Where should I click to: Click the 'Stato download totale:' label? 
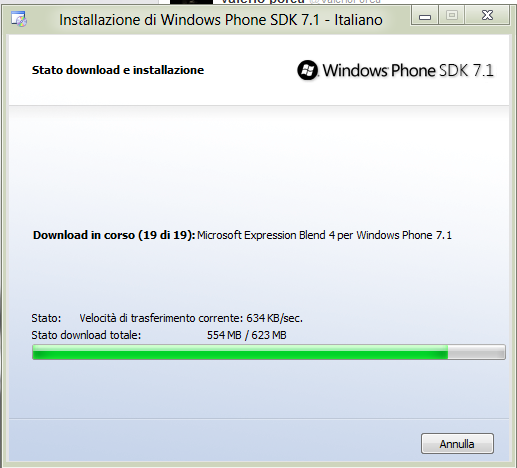coord(86,335)
